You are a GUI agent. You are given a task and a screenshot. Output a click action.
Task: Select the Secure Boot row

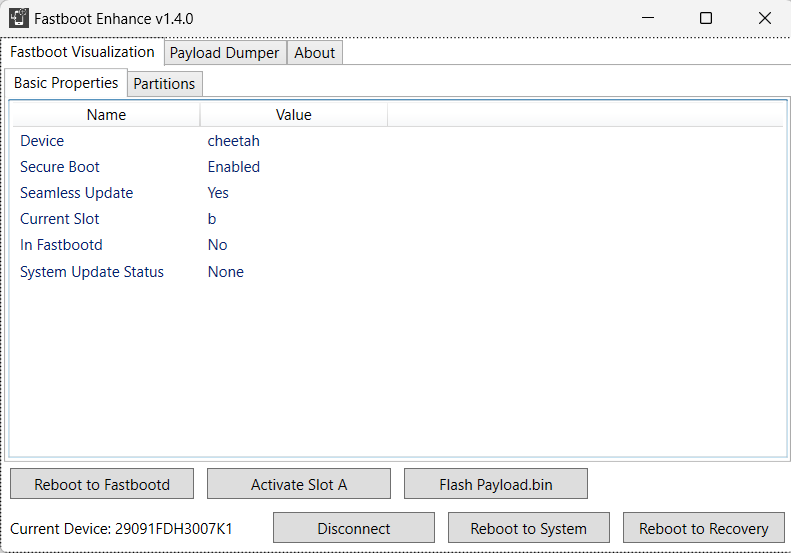coord(60,167)
